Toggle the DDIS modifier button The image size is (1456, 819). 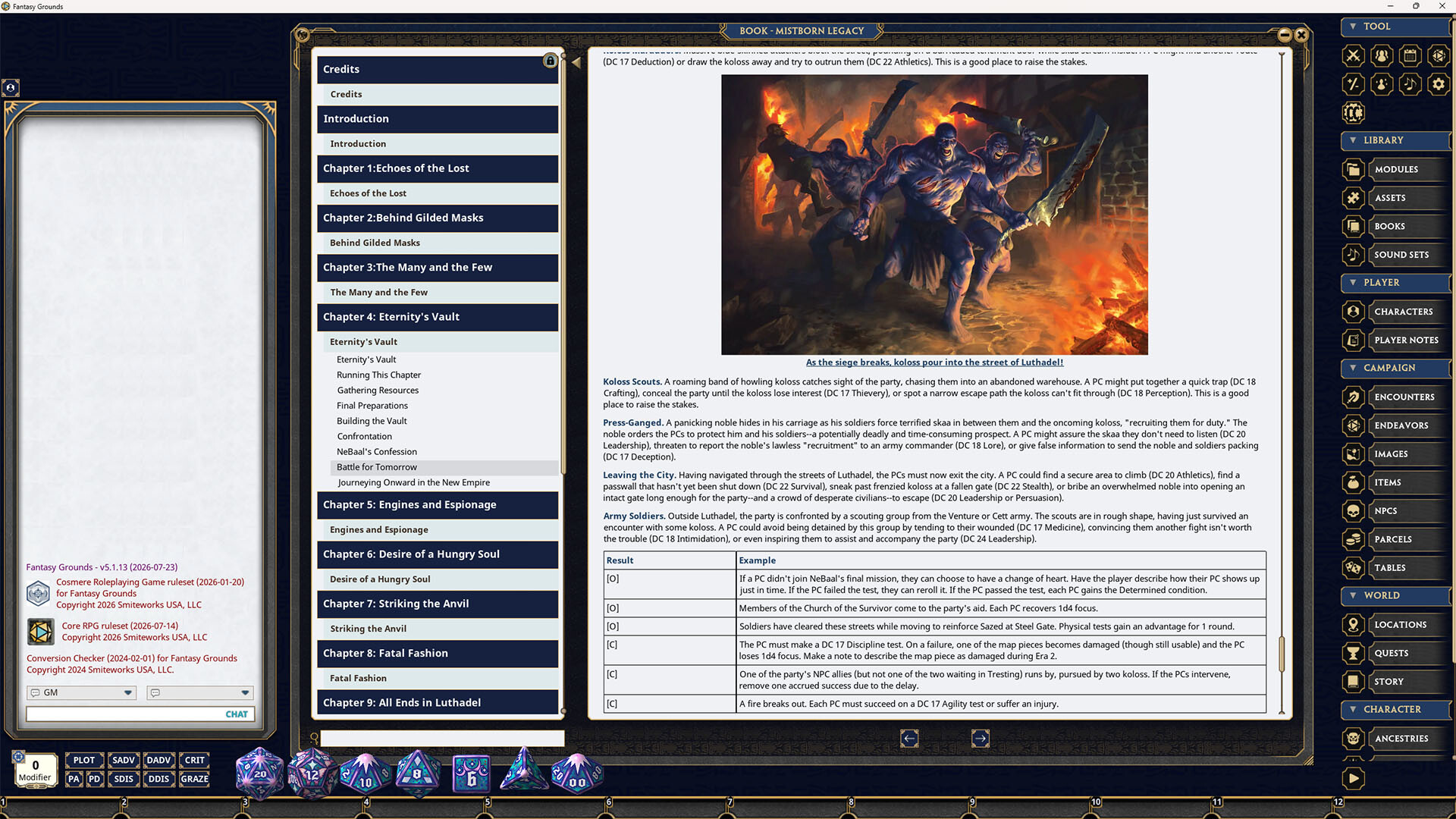click(x=158, y=779)
